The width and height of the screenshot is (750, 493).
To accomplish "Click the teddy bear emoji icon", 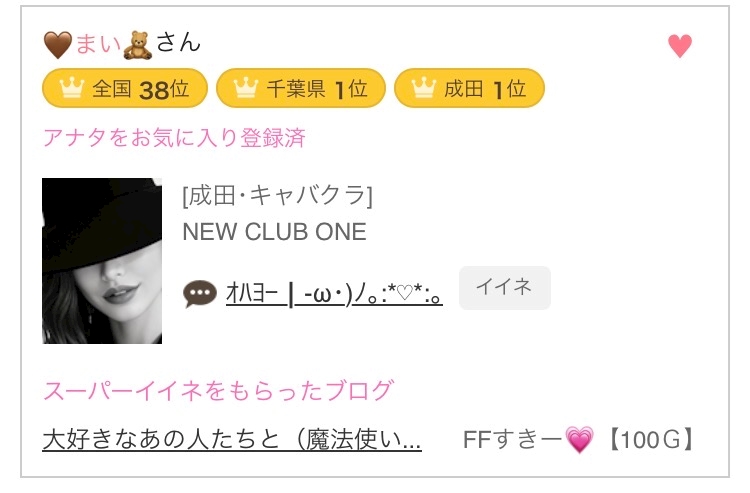I will point(137,44).
